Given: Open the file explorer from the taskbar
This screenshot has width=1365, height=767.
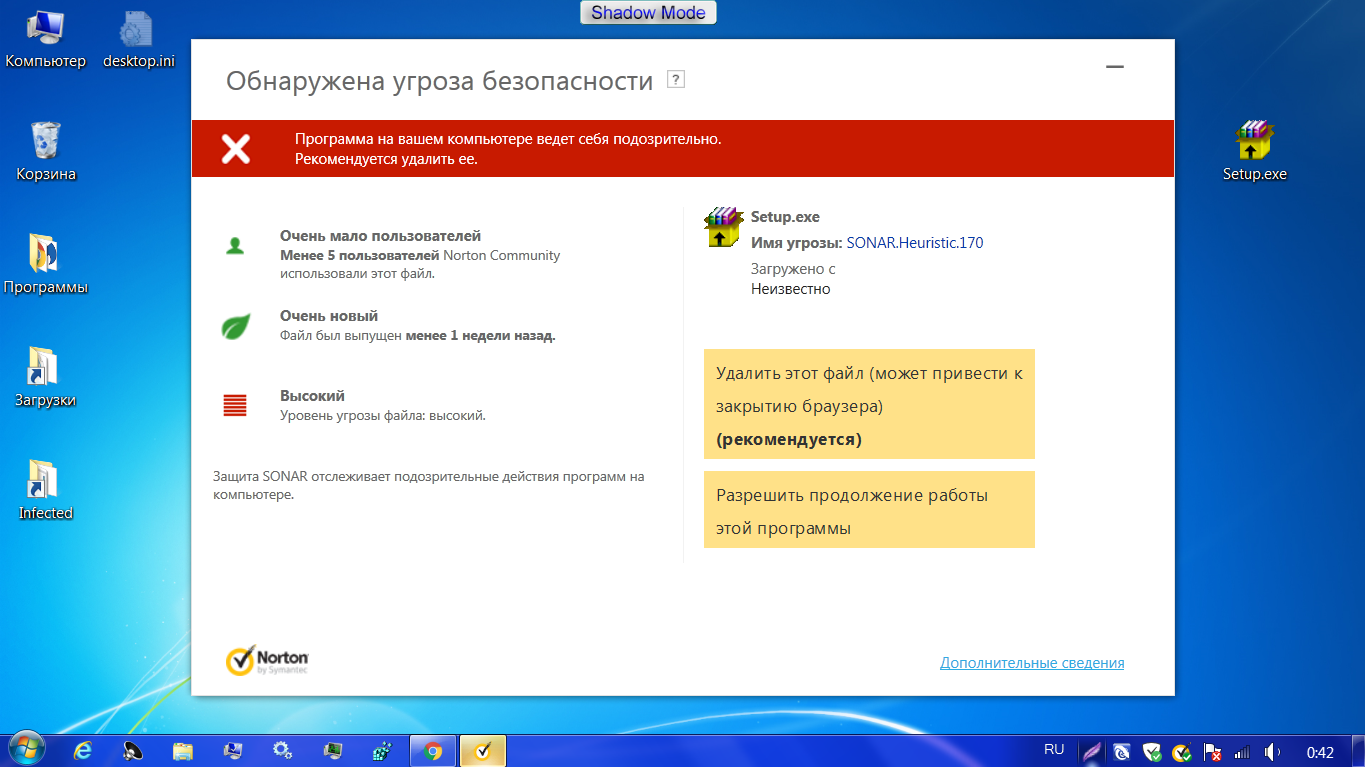Looking at the screenshot, I should click(183, 751).
